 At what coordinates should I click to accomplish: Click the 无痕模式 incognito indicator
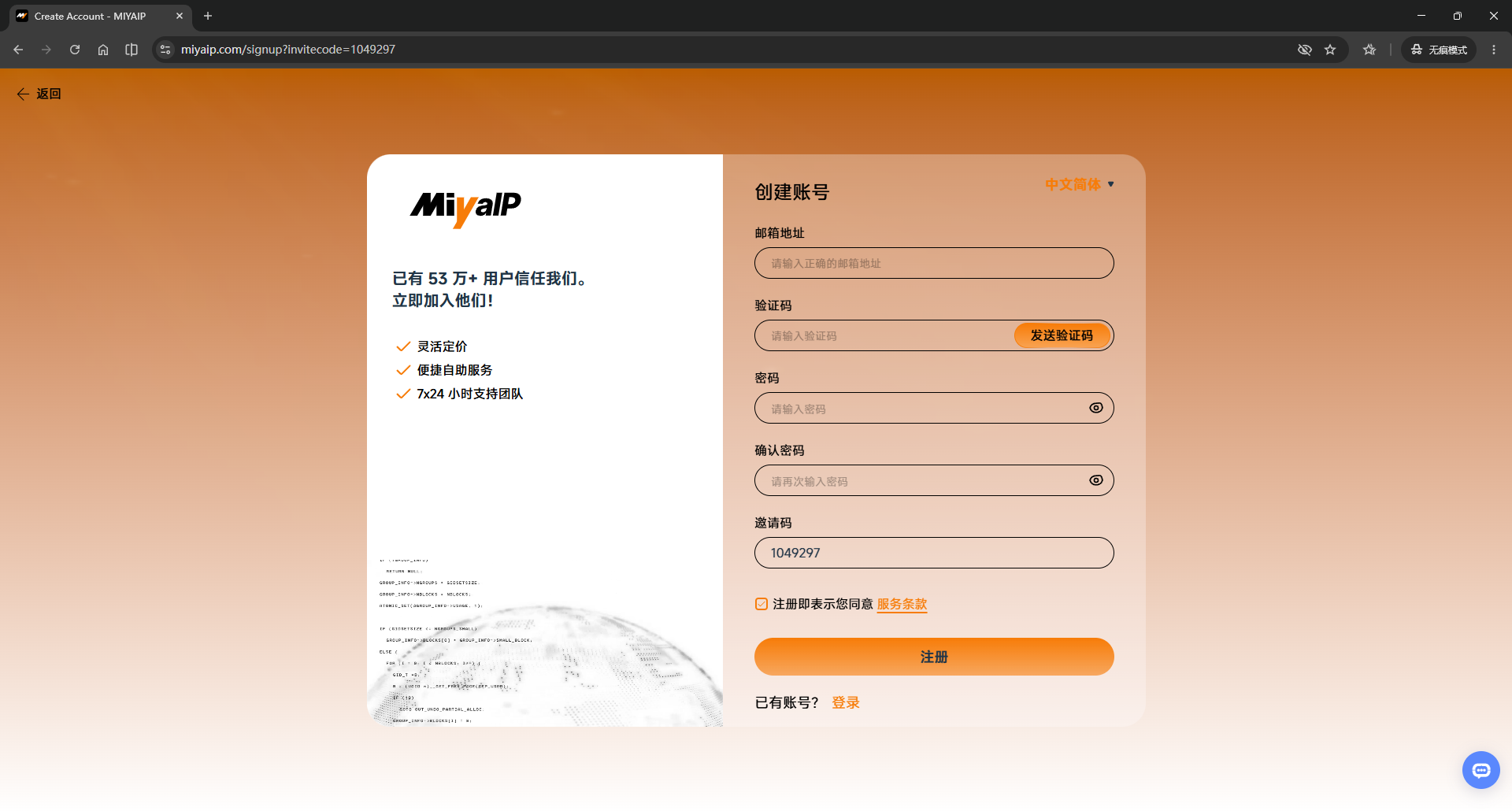(x=1439, y=50)
